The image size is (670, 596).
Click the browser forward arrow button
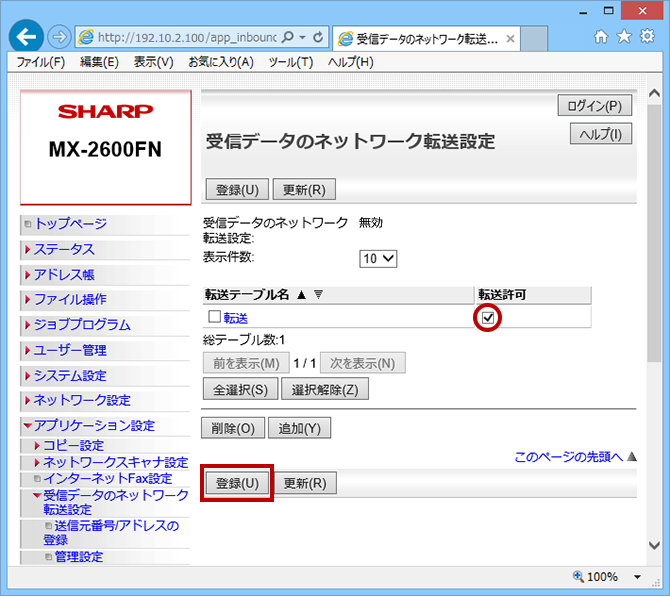59,37
